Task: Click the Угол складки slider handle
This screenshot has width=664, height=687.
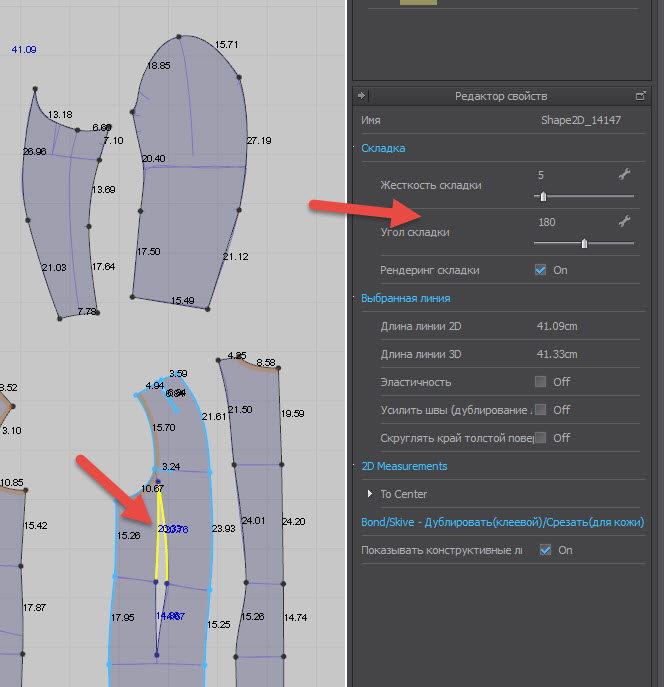Action: point(584,243)
